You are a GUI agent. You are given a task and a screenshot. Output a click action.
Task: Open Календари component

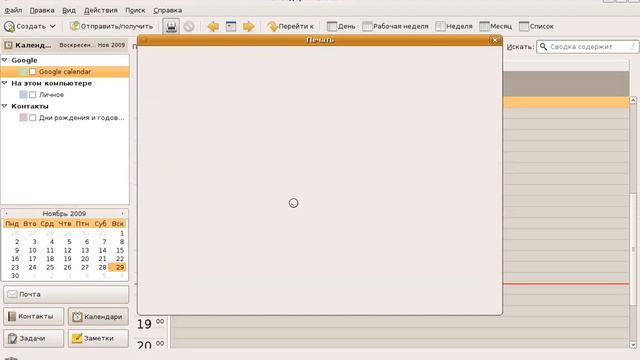[98, 316]
